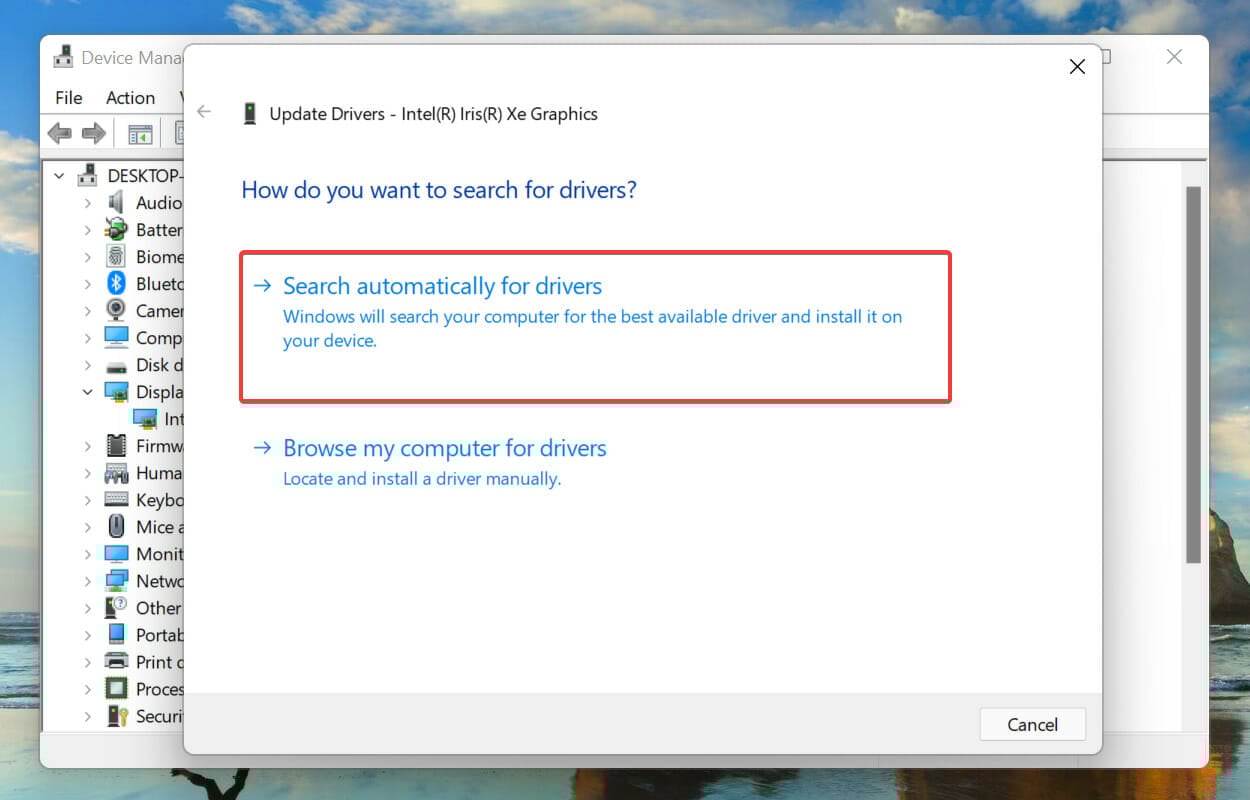Expand the Cameras category

click(88, 311)
